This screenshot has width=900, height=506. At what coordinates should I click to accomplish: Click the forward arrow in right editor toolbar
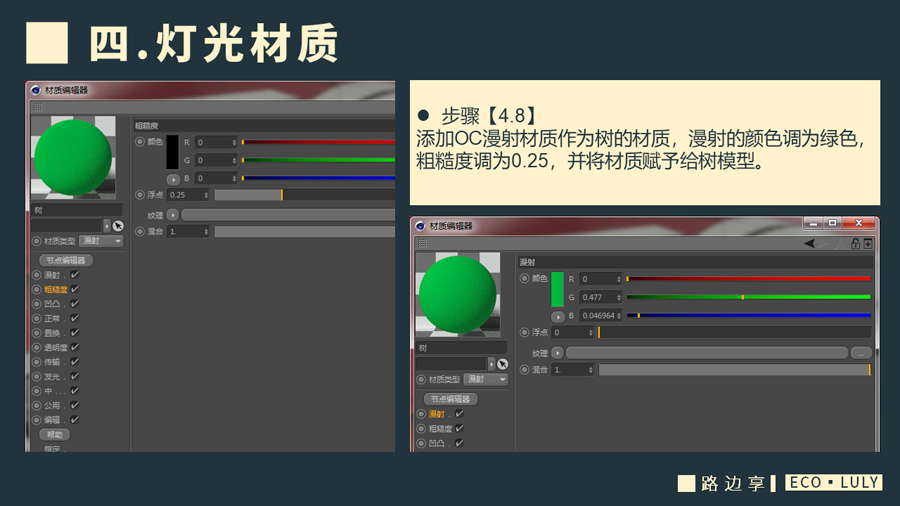pyautogui.click(x=824, y=244)
